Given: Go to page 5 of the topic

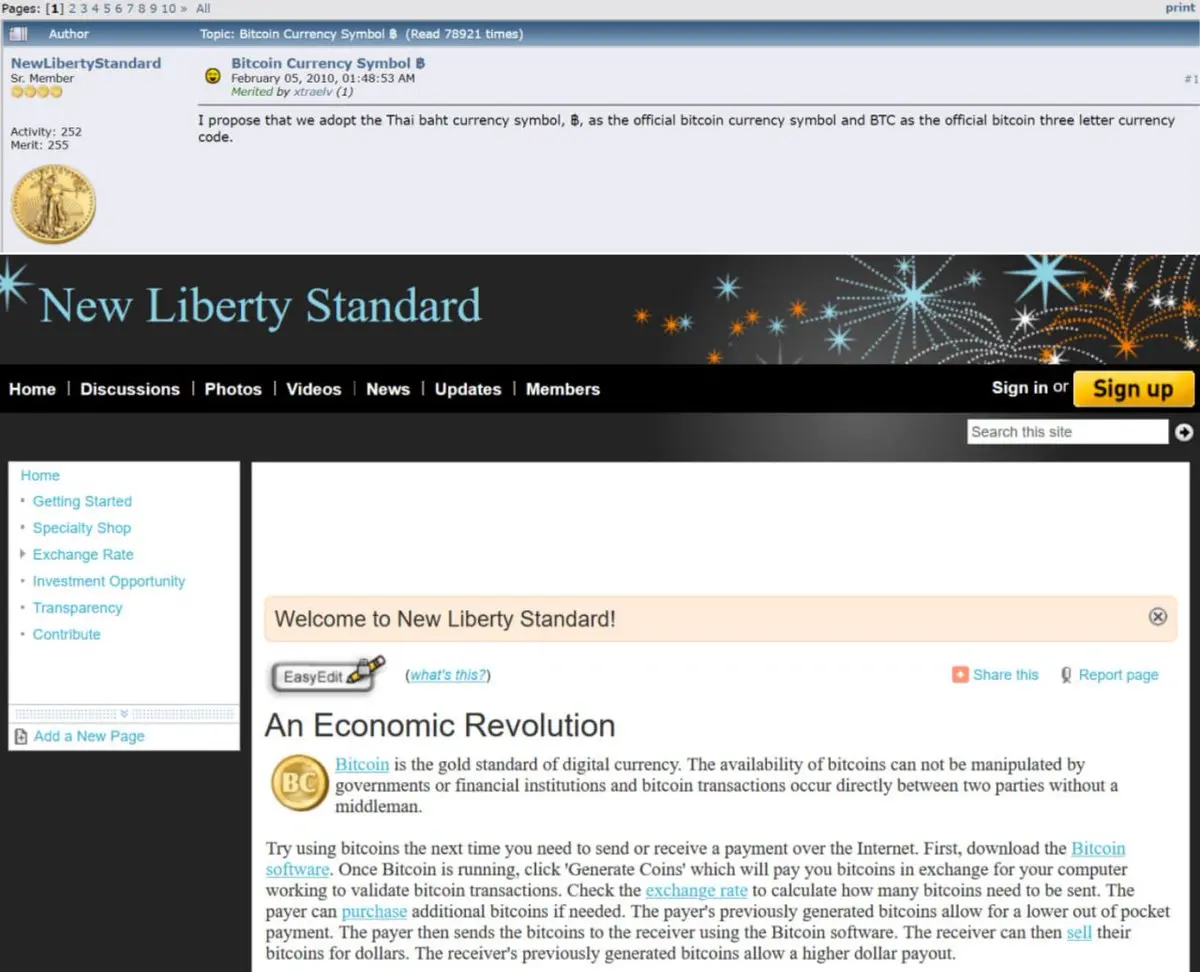Looking at the screenshot, I should pyautogui.click(x=107, y=8).
